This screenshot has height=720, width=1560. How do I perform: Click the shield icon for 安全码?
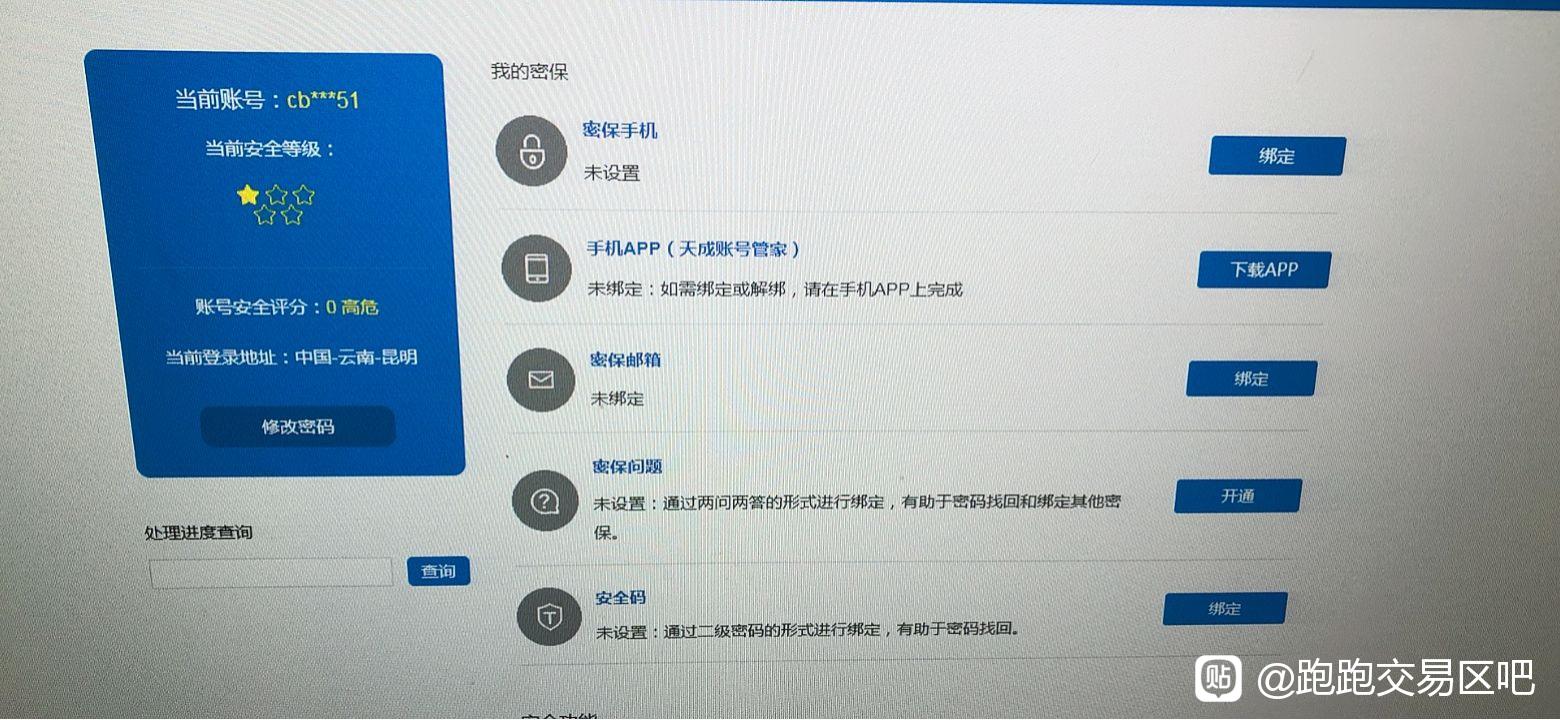coord(550,616)
